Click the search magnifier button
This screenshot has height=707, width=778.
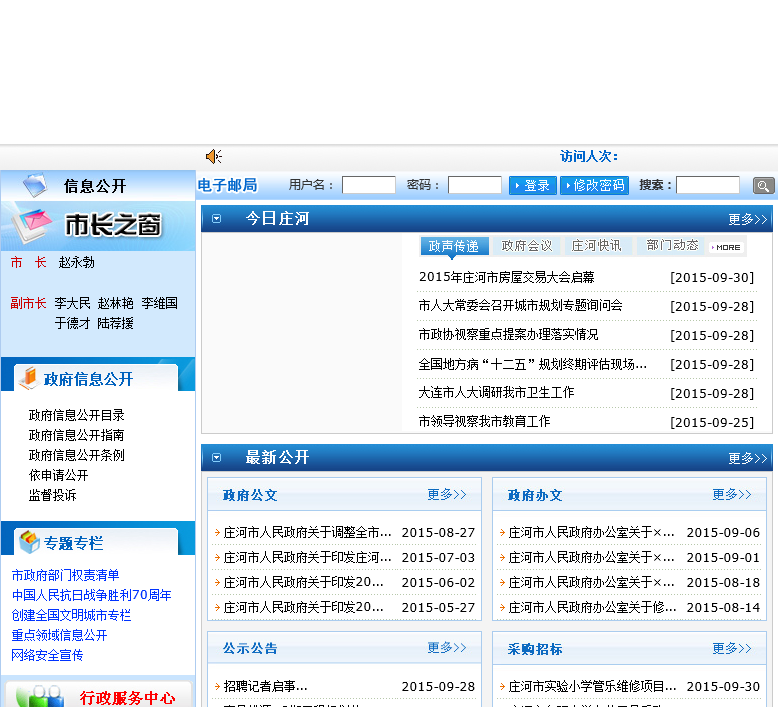click(763, 186)
